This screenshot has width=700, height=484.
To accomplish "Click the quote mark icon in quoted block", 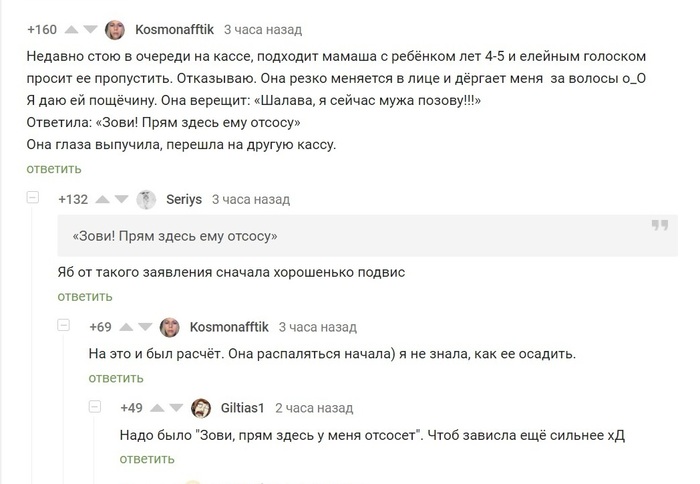I will tap(659, 225).
